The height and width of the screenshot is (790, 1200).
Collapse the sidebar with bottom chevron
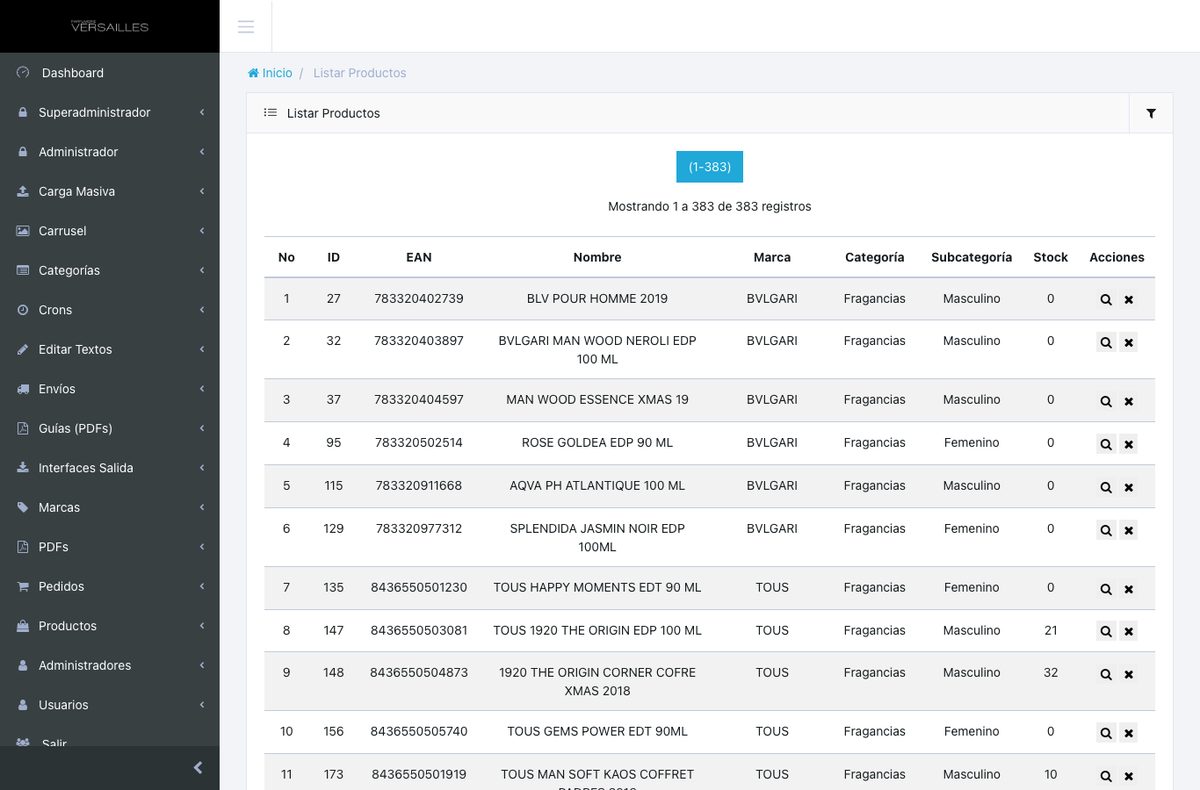click(x=198, y=768)
